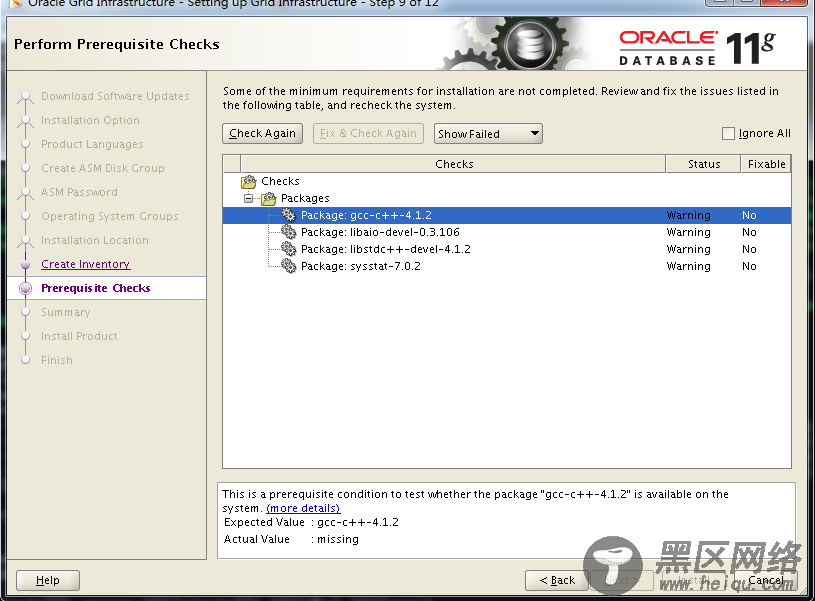This screenshot has height=601, width=815.
Task: Click the Summary step
Action: pos(65,312)
